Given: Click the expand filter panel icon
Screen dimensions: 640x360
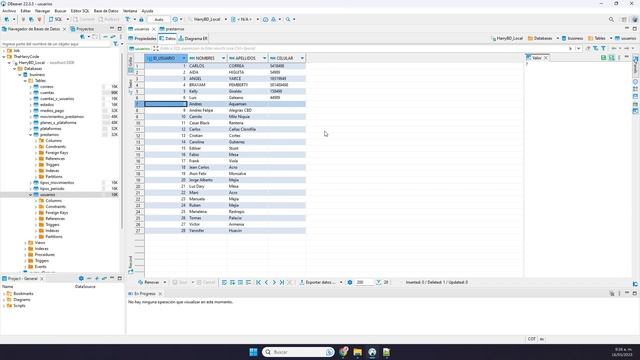Looking at the screenshot, I should click(x=156, y=48).
